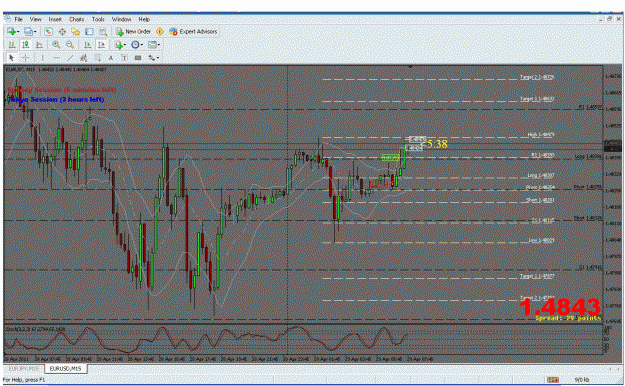Open the Tools menu
The width and height of the screenshot is (625, 386).
tap(98, 19)
